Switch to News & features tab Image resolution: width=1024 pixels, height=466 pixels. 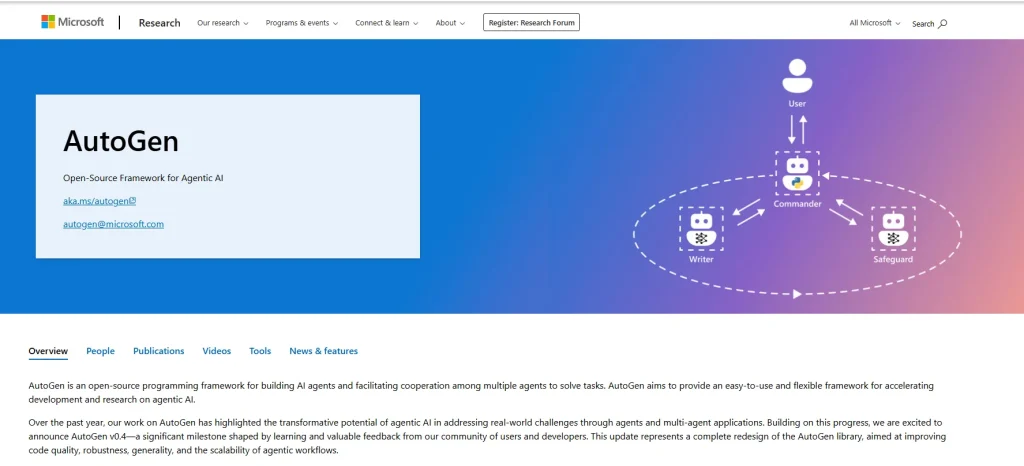pyautogui.click(x=323, y=351)
